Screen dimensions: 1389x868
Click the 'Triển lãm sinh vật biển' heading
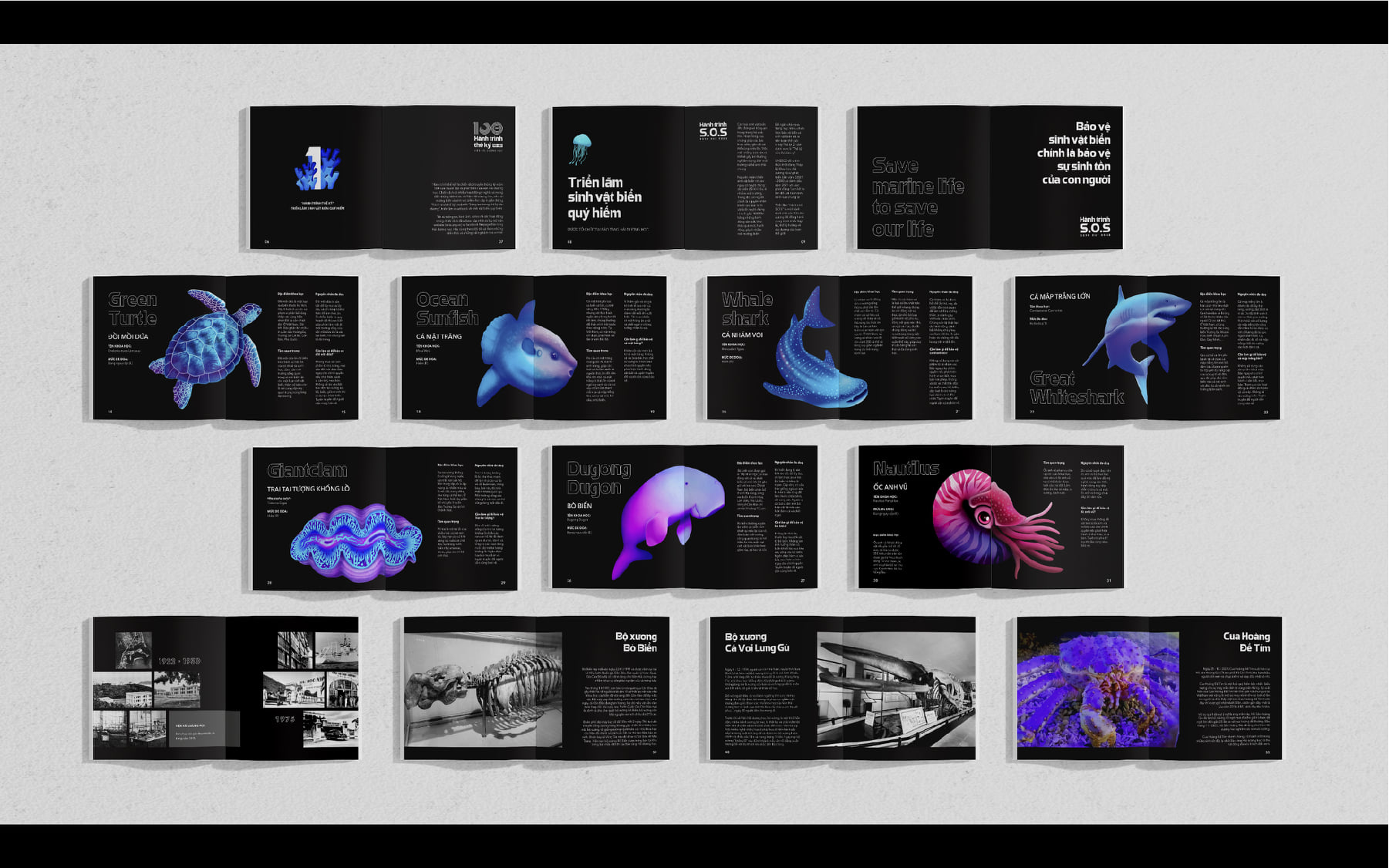(x=604, y=197)
